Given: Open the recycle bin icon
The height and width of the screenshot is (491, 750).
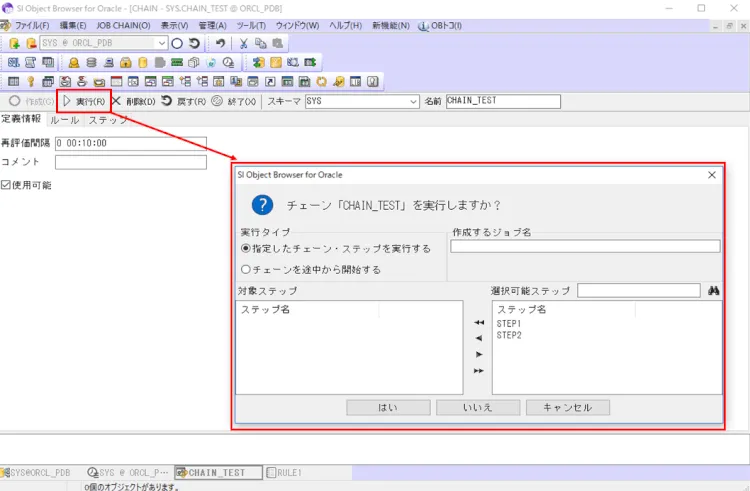Looking at the screenshot, I should click(211, 62).
